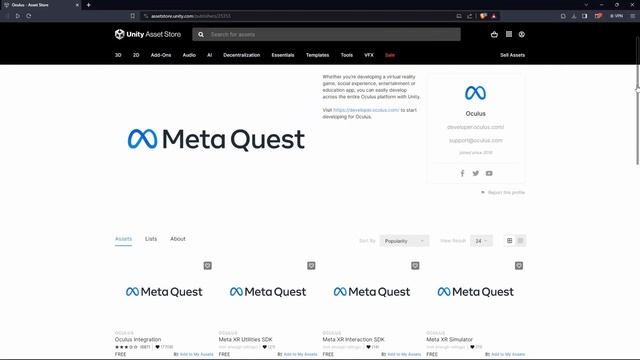Viewport: 640px width, 360px height.
Task: Open the AI category menu
Action: 209,55
